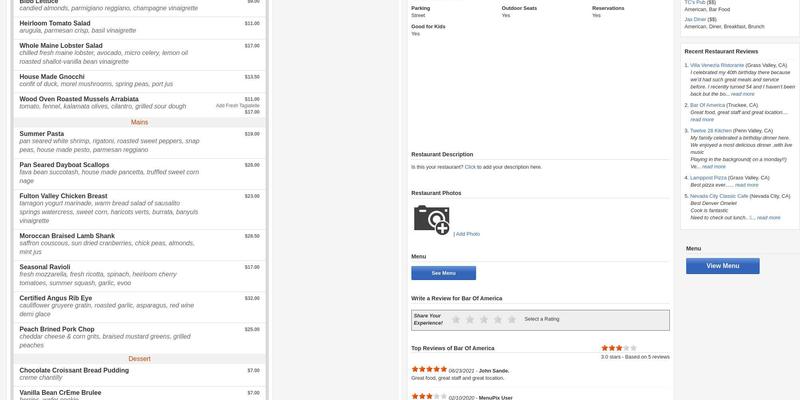This screenshot has width=800, height=400.
Task: Select the third rating star
Action: point(484,319)
